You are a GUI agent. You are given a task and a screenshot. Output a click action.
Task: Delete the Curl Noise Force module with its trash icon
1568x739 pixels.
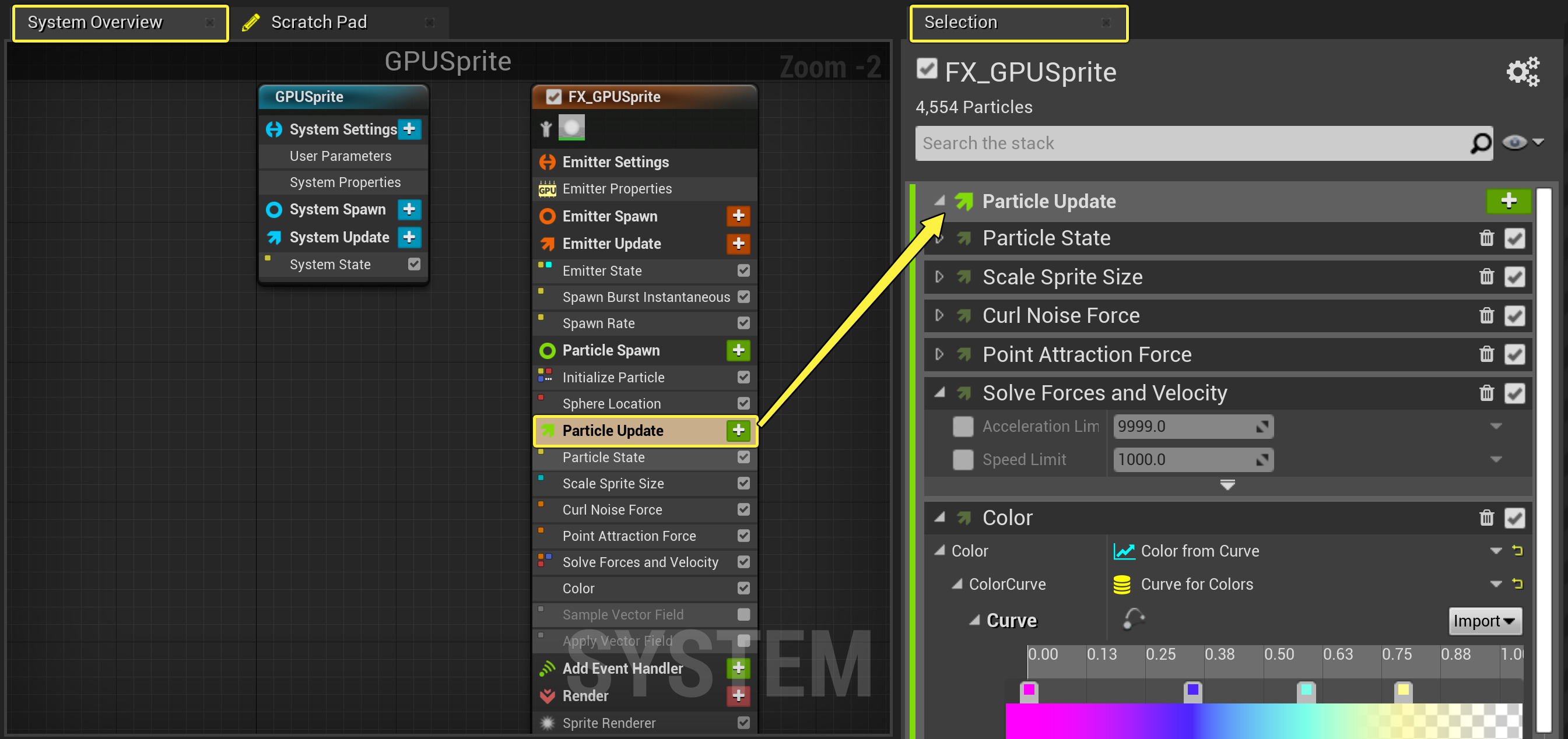1486,316
